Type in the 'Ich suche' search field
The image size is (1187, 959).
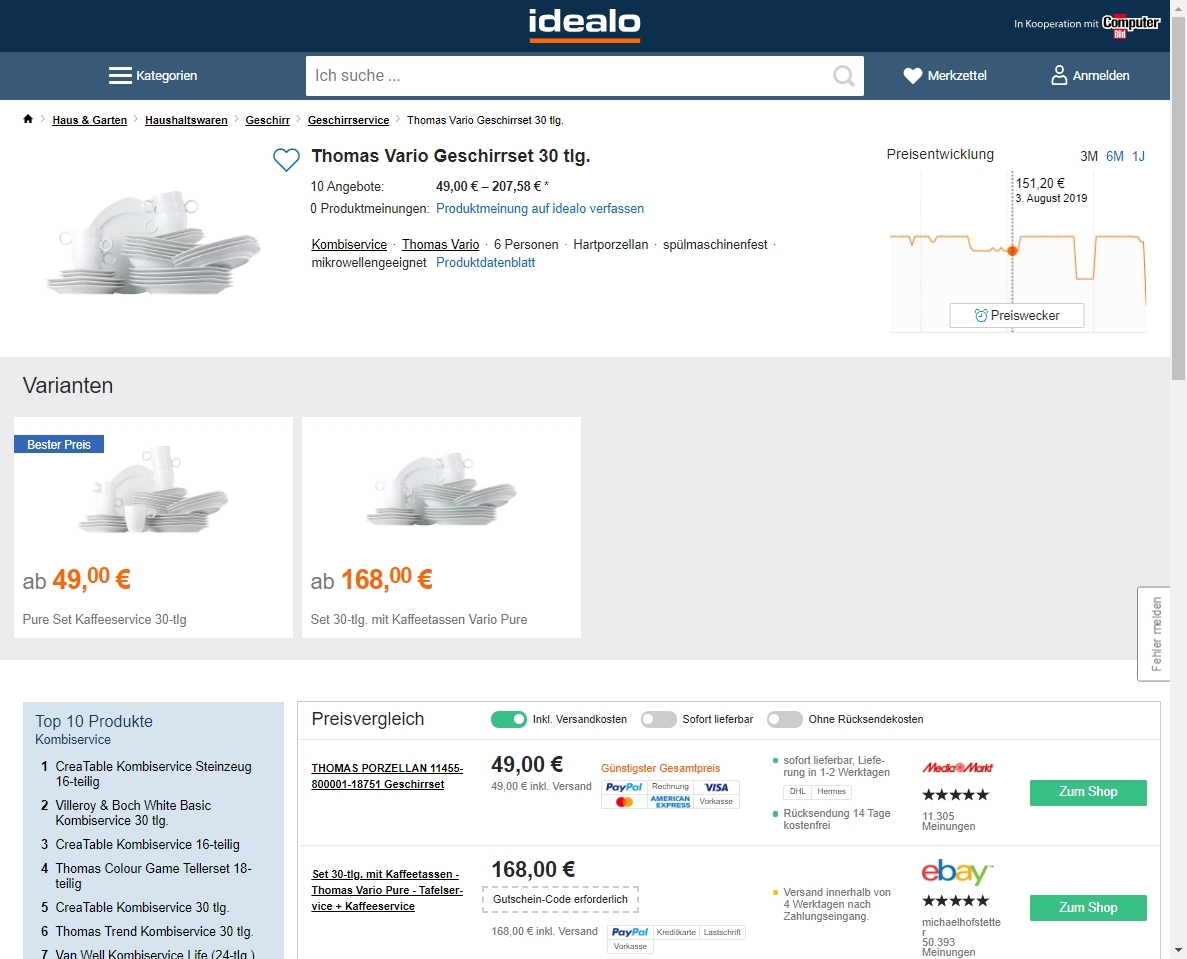coord(570,76)
